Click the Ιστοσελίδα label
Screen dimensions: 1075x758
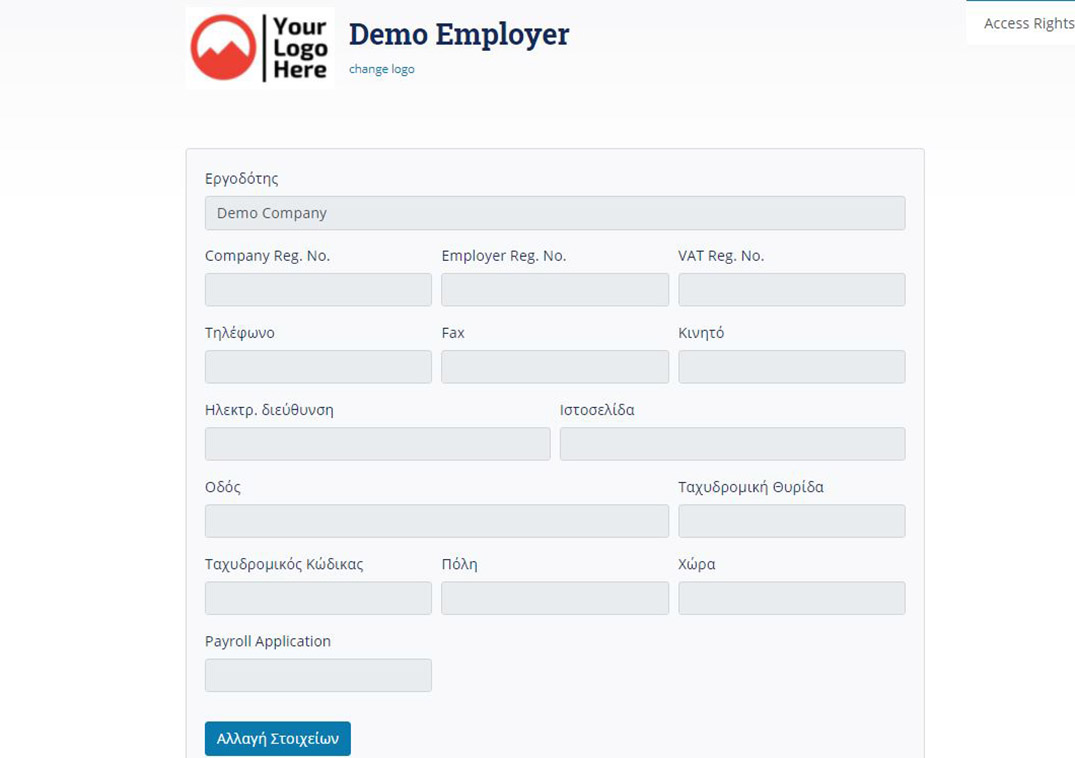pyautogui.click(x=597, y=410)
